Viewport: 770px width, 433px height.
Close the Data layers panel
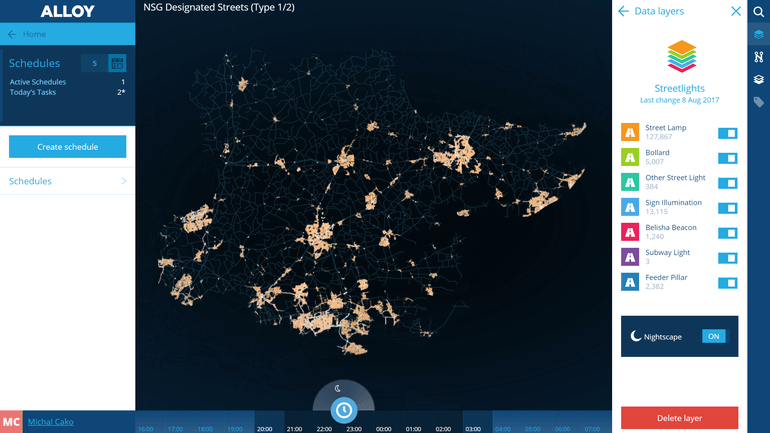736,11
